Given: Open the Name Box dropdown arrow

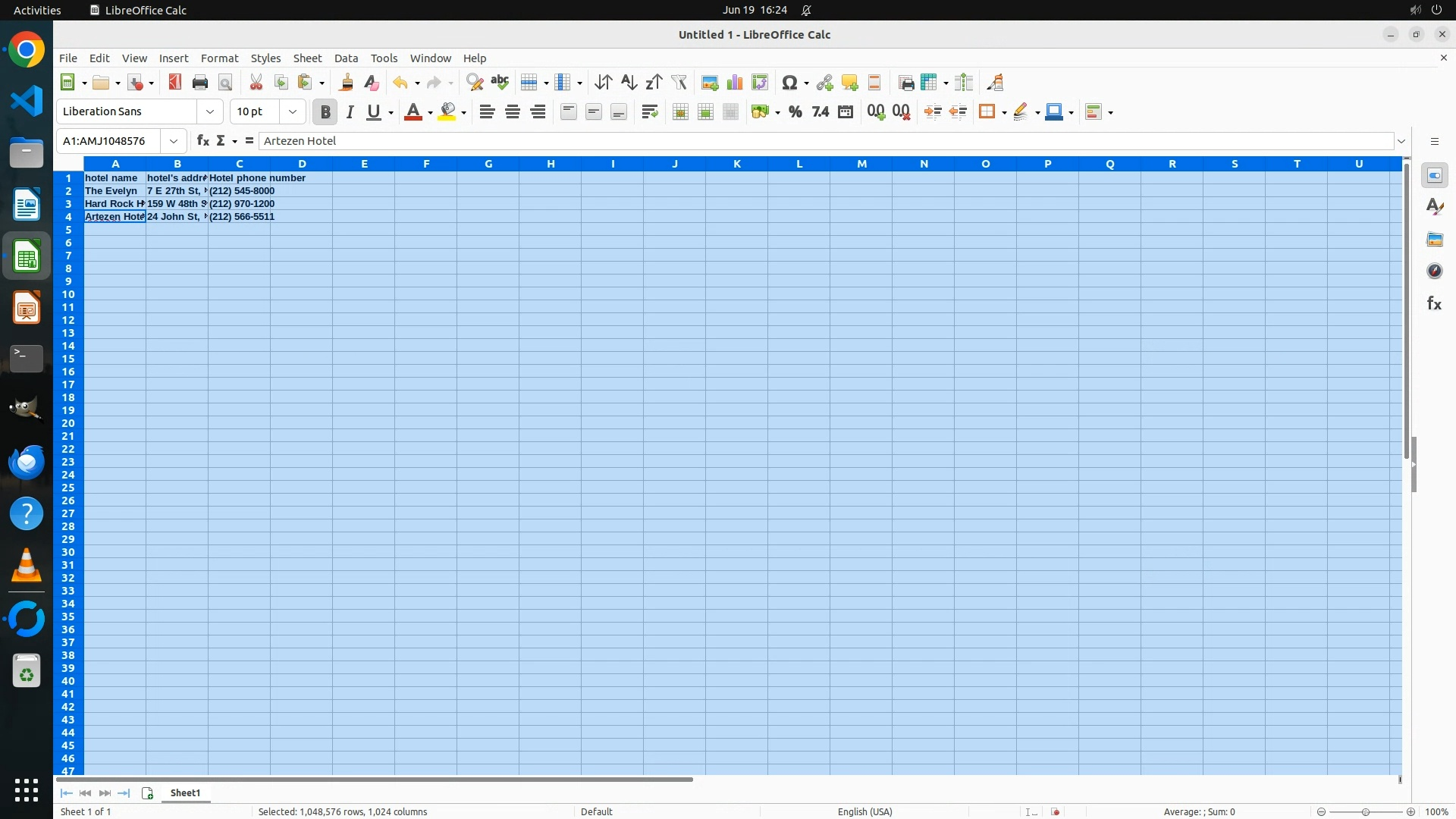Looking at the screenshot, I should click(x=174, y=141).
